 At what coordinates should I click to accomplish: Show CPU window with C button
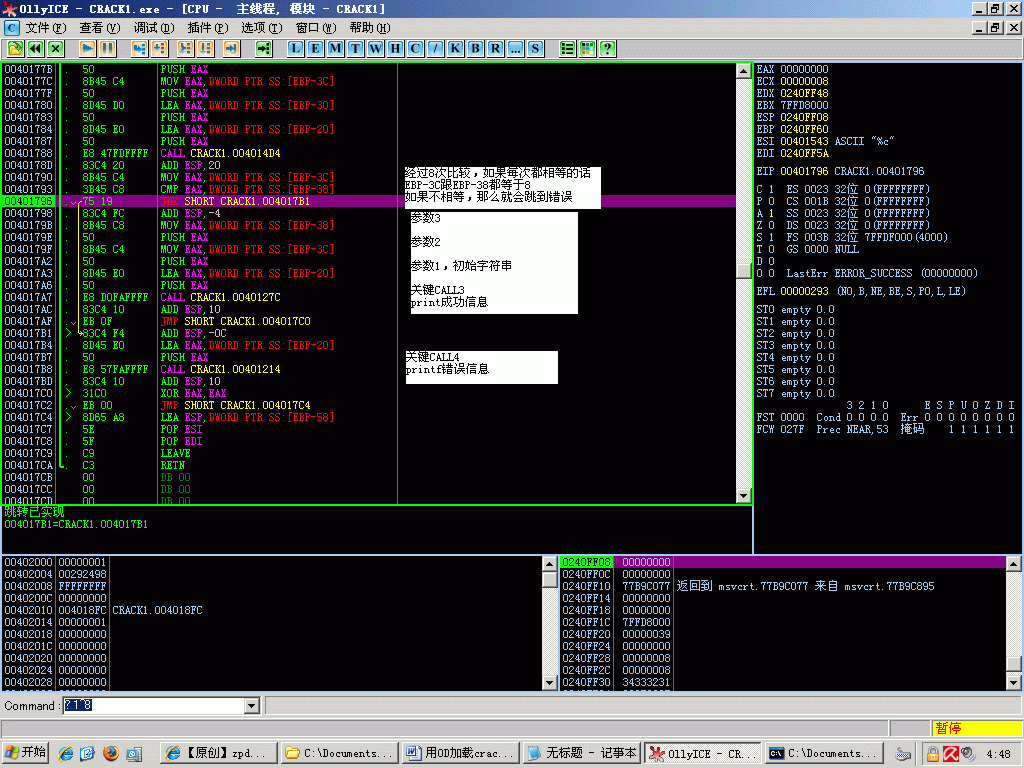(x=415, y=48)
